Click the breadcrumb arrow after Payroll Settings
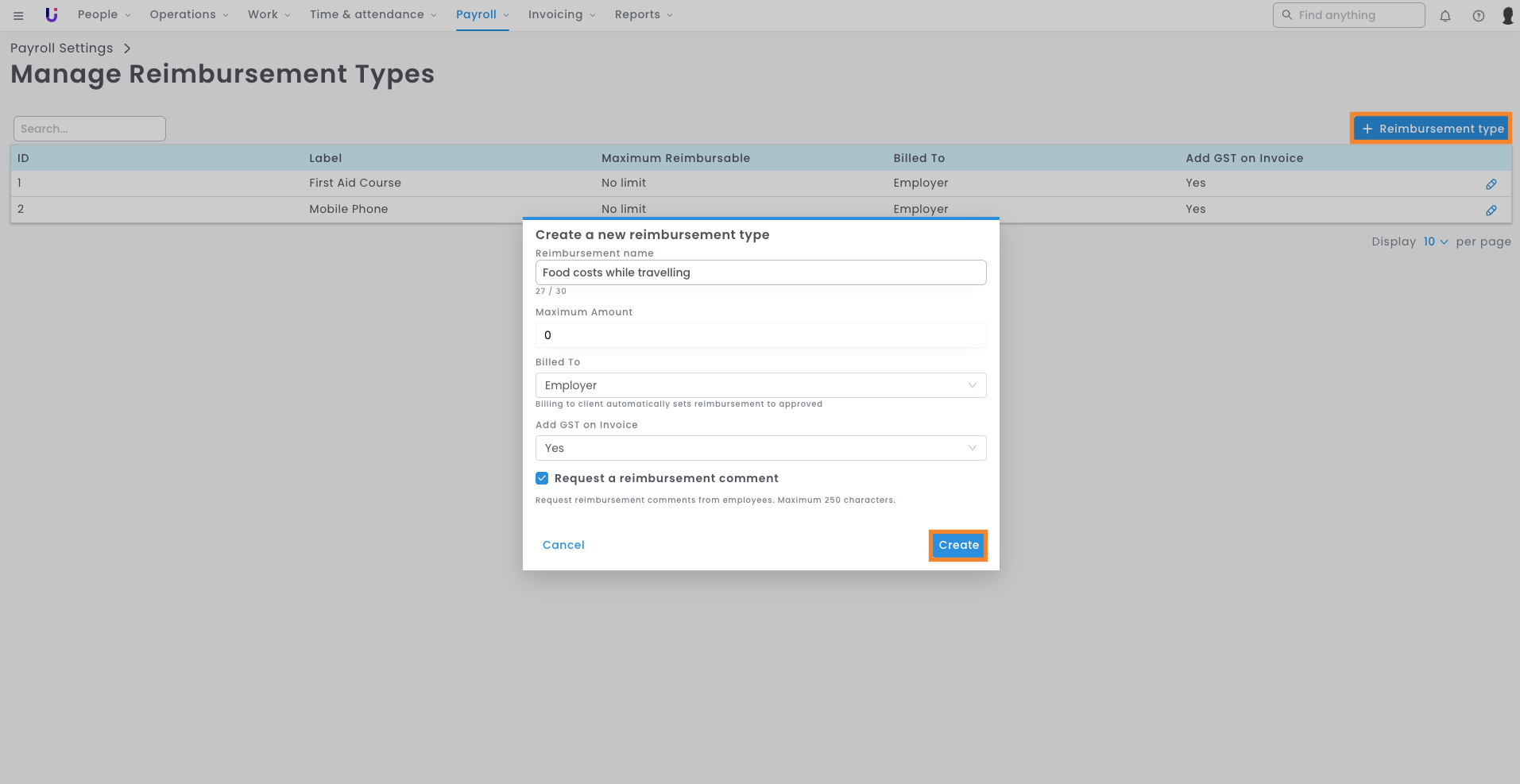The width and height of the screenshot is (1520, 784). pyautogui.click(x=127, y=48)
